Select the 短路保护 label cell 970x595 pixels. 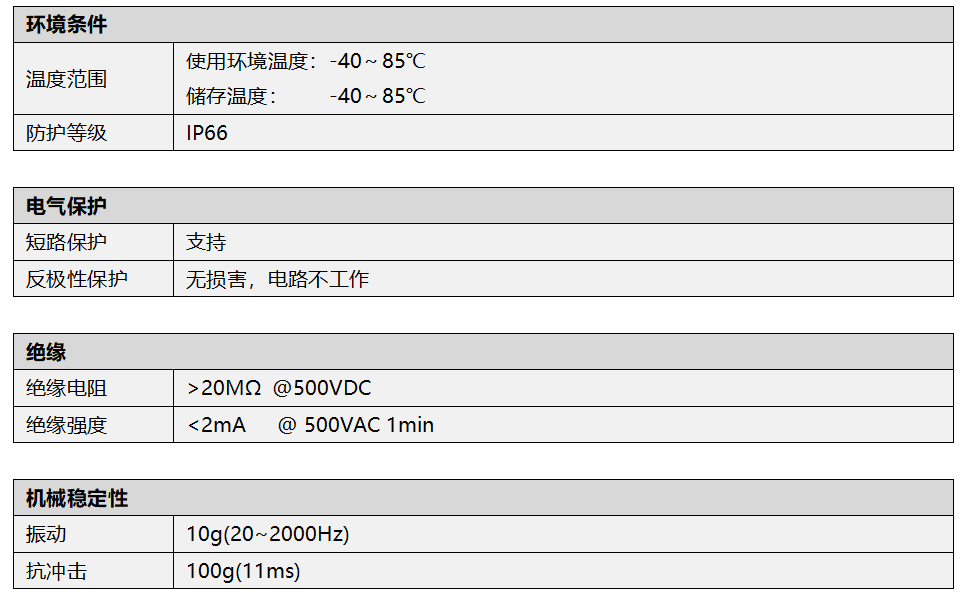66,242
